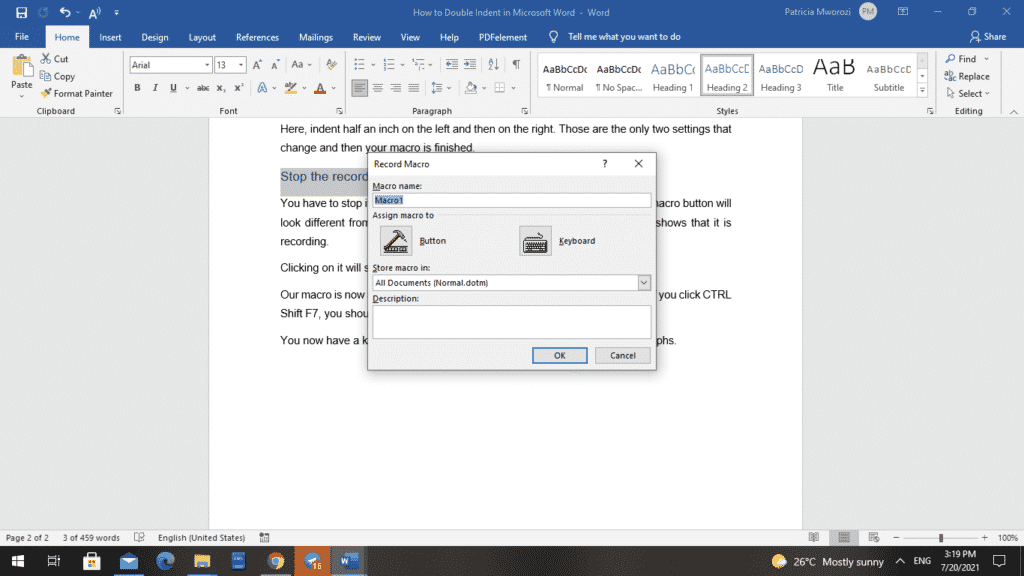
Task: Switch to Read Mode view
Action: 814,537
